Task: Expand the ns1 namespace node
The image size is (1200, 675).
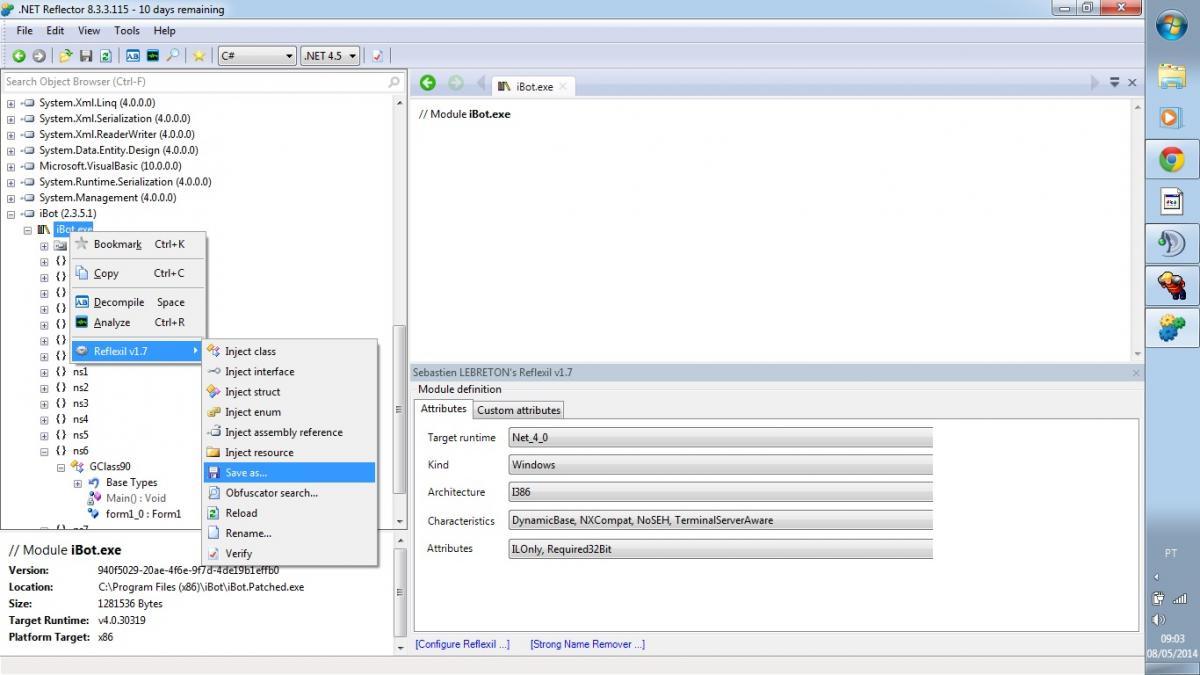Action: point(44,372)
